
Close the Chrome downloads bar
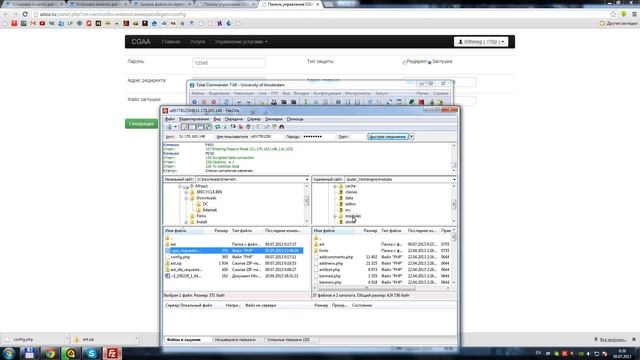[x=634, y=339]
